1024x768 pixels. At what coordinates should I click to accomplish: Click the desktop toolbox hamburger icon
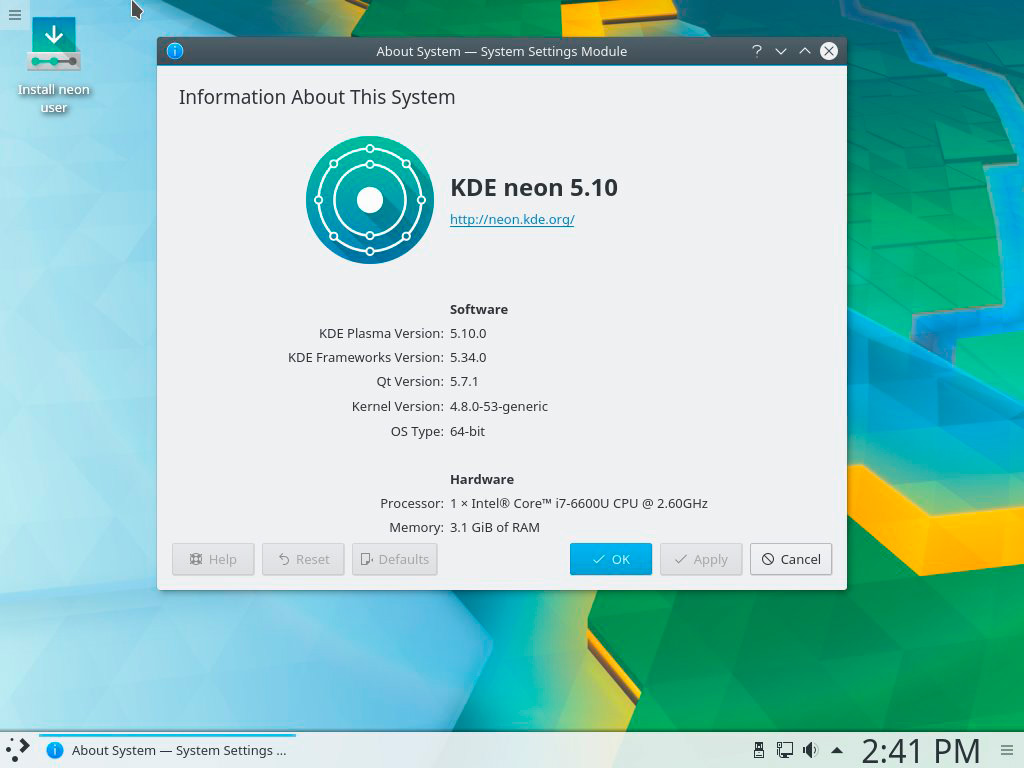tap(14, 14)
